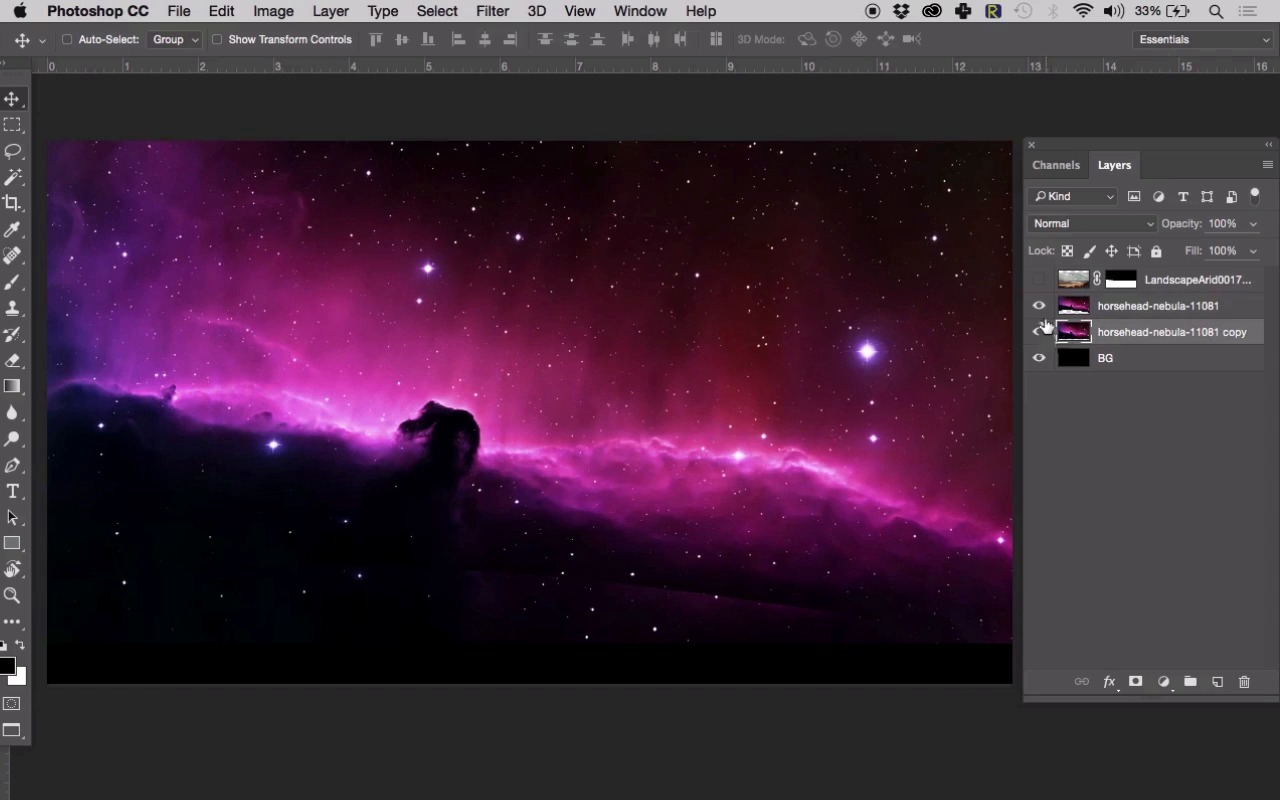Viewport: 1280px width, 800px height.
Task: Switch to the Channels tab
Action: pyautogui.click(x=1056, y=165)
